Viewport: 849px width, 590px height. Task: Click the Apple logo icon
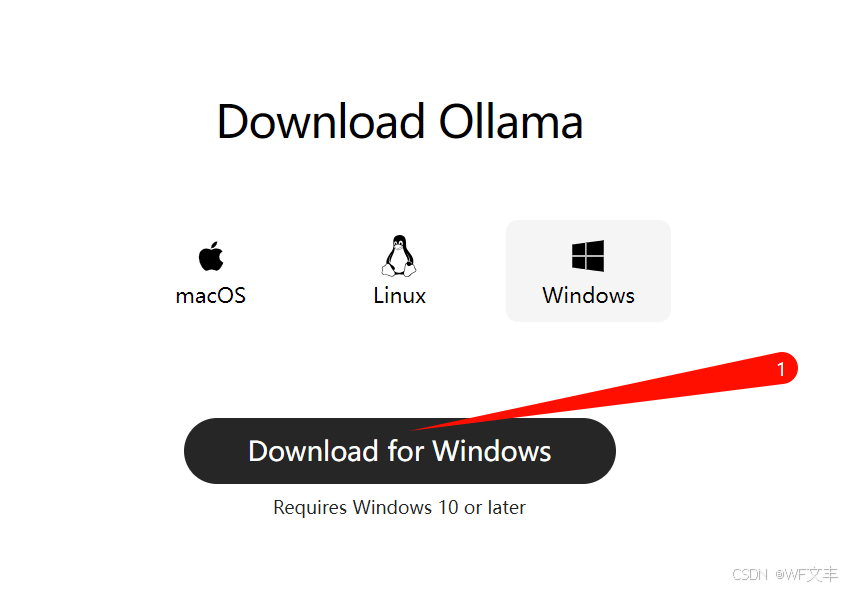point(211,255)
